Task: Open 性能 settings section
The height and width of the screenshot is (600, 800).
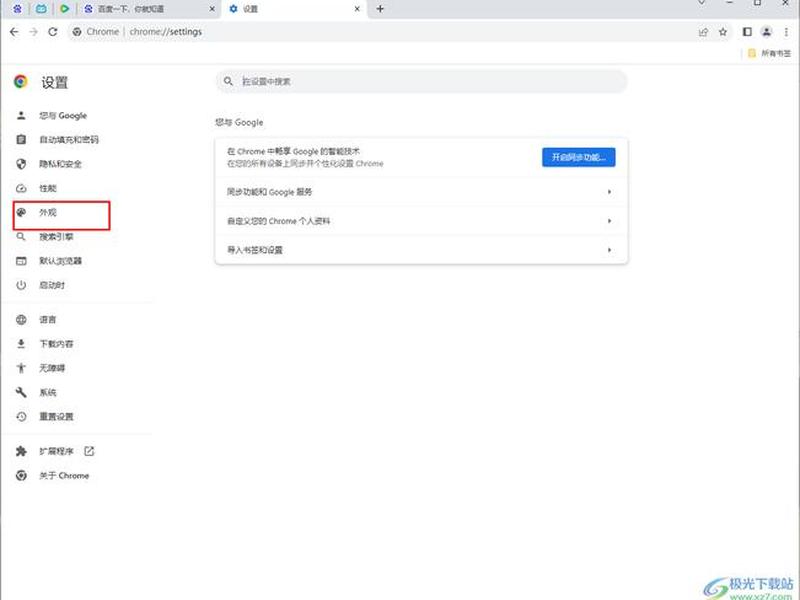Action: click(48, 188)
